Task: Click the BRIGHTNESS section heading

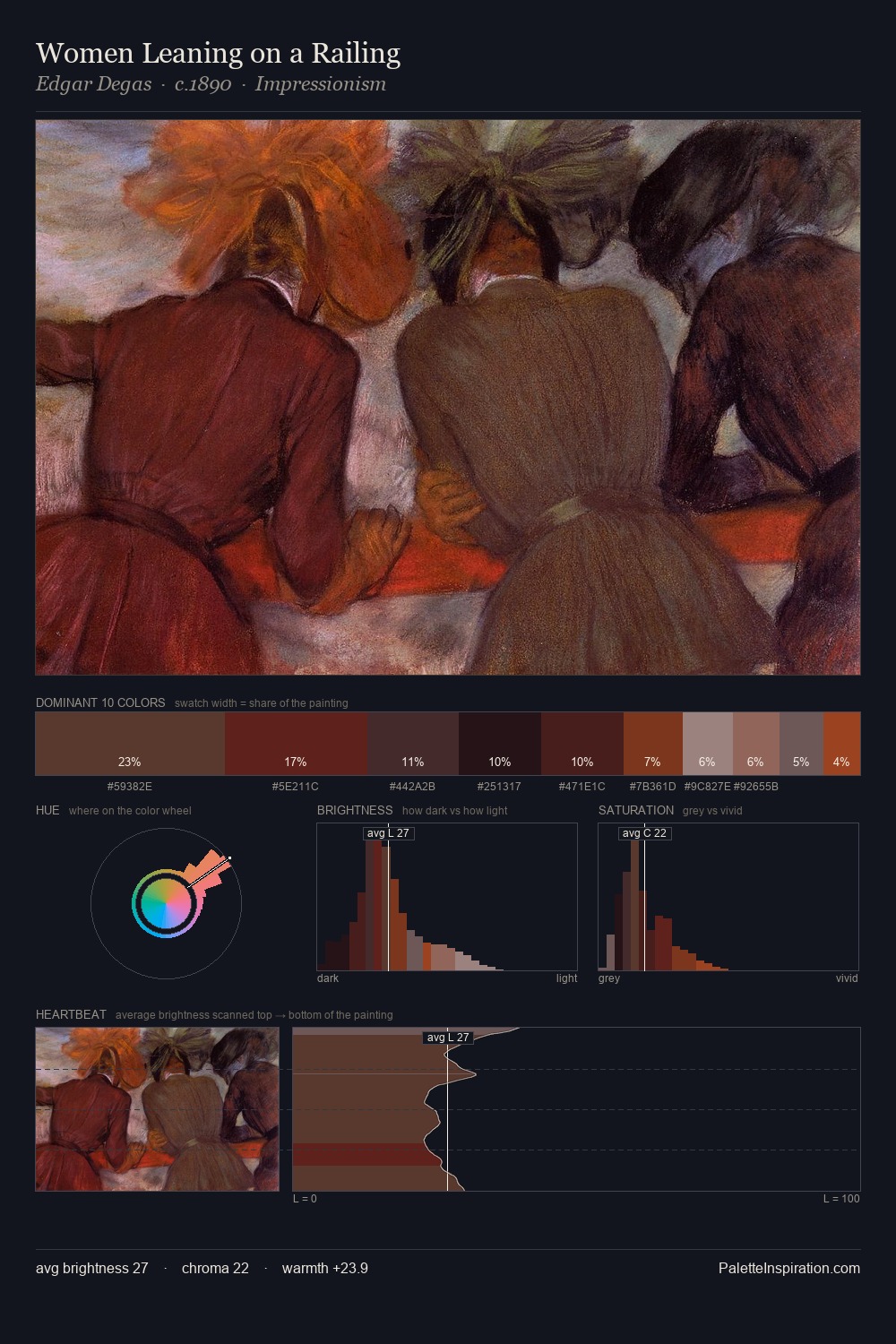Action: click(x=355, y=810)
